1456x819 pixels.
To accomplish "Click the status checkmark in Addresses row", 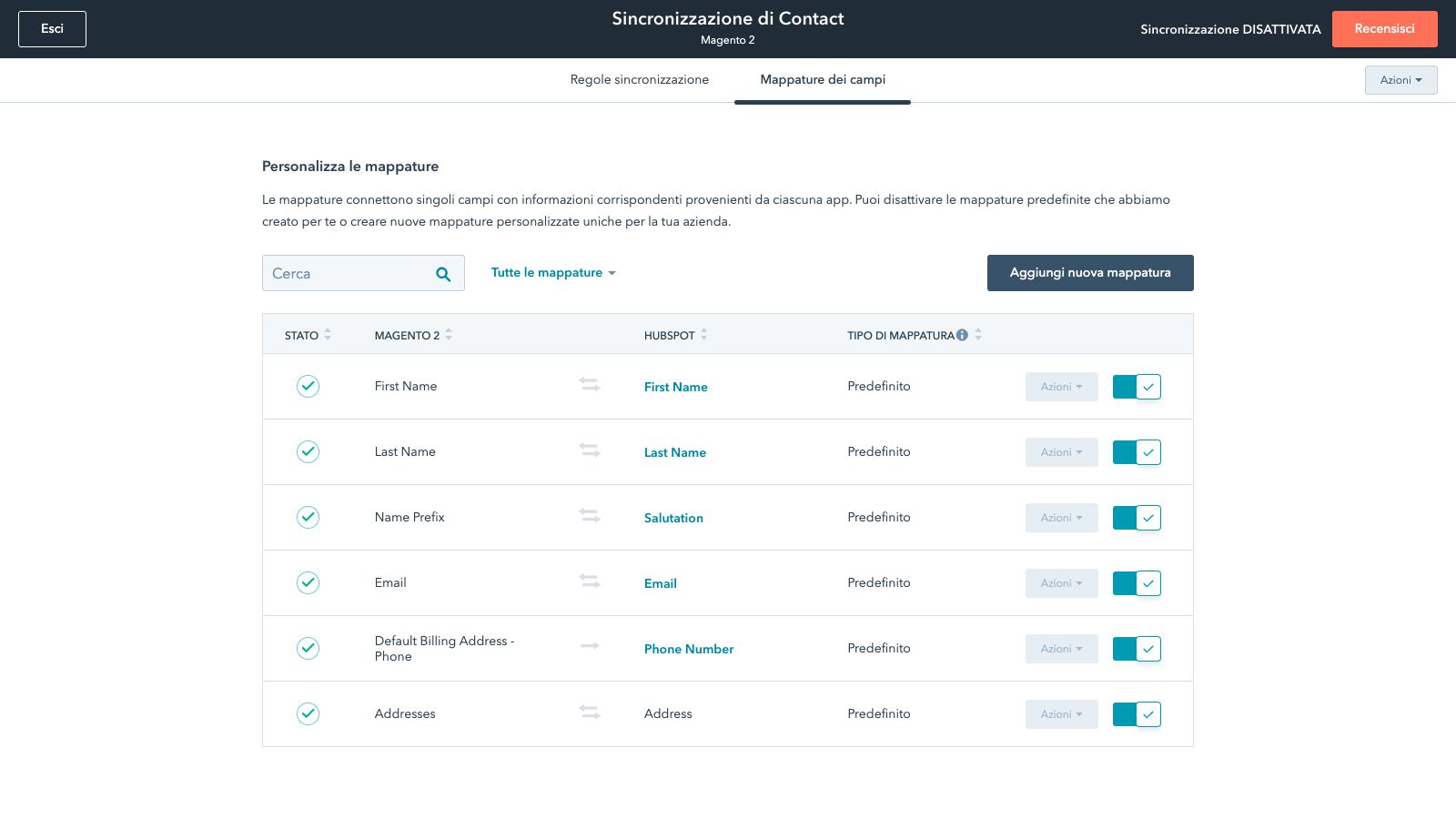I will pyautogui.click(x=308, y=713).
